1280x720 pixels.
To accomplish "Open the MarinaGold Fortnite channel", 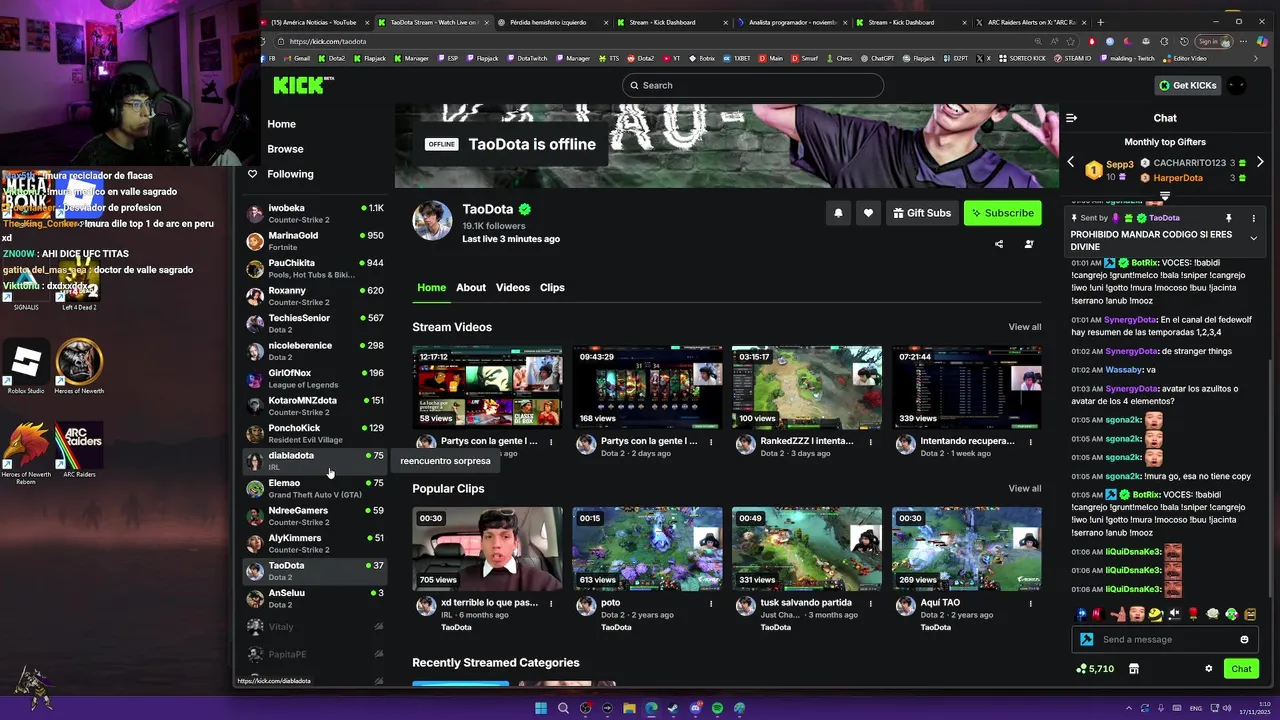I will coord(315,241).
